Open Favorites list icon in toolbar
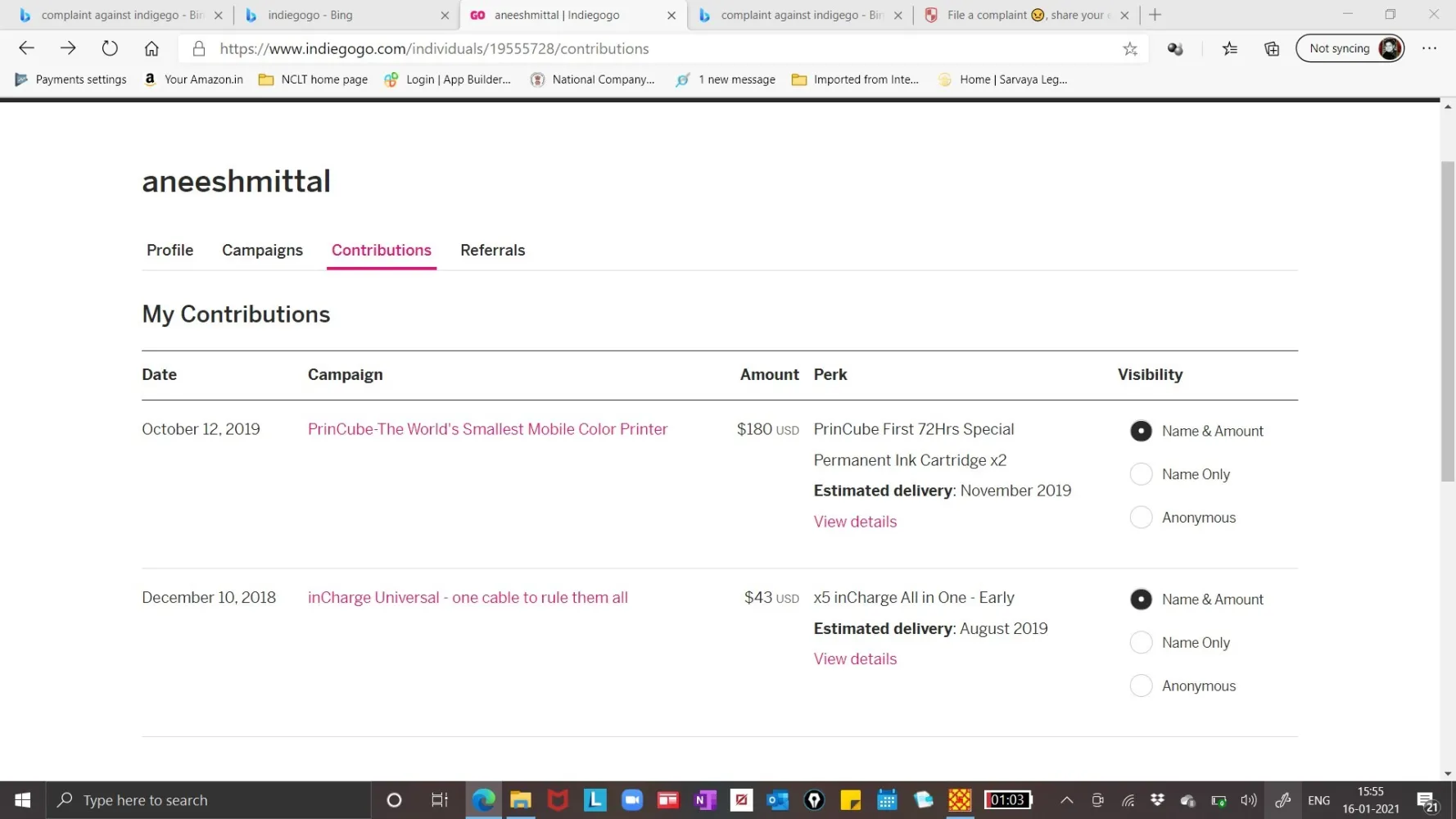 tap(1229, 49)
